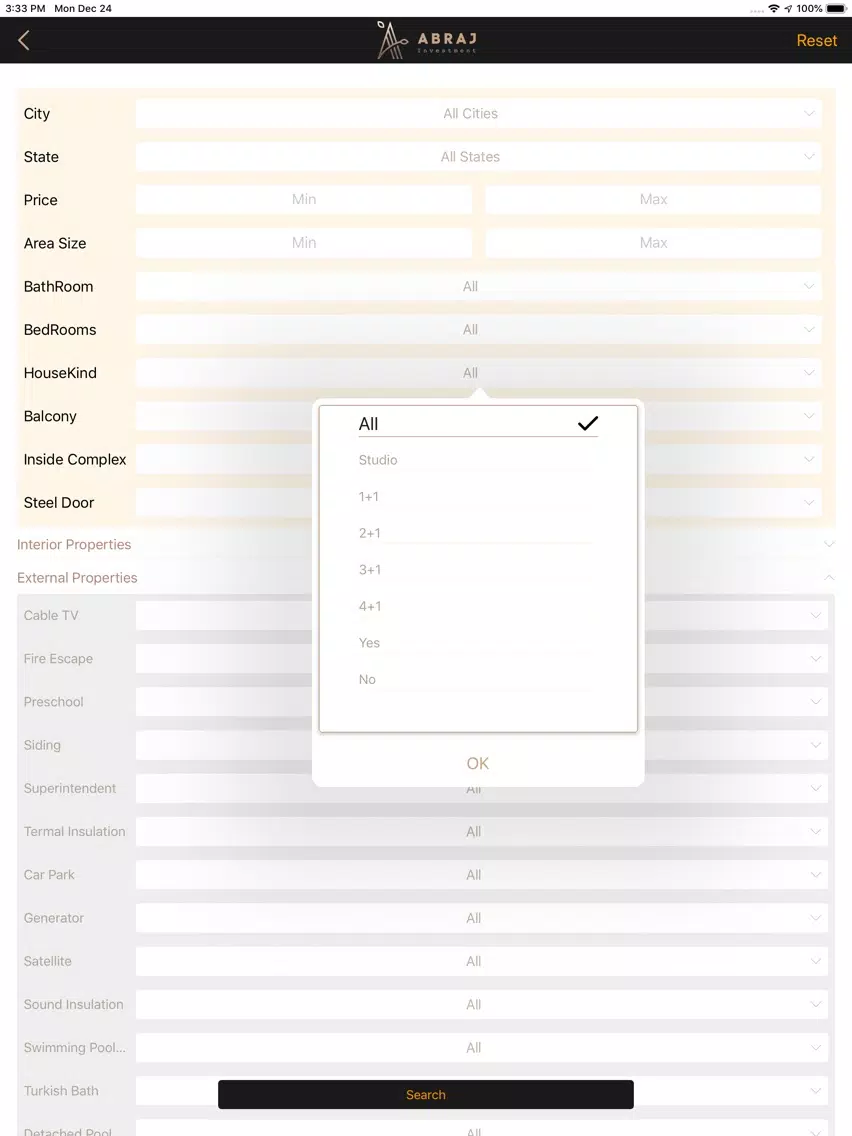Tap the back arrow icon
The image size is (852, 1136).
[x=24, y=41]
